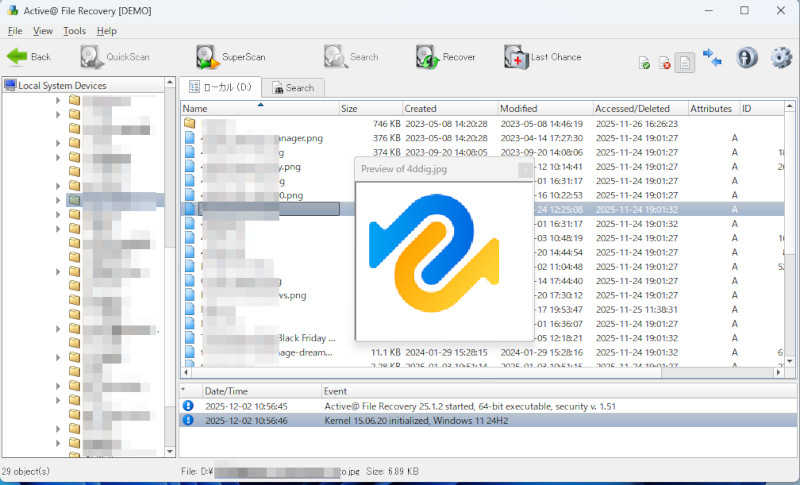This screenshot has width=800, height=485.
Task: Click the file list horizontal scroll-right arrow
Action: [779, 372]
